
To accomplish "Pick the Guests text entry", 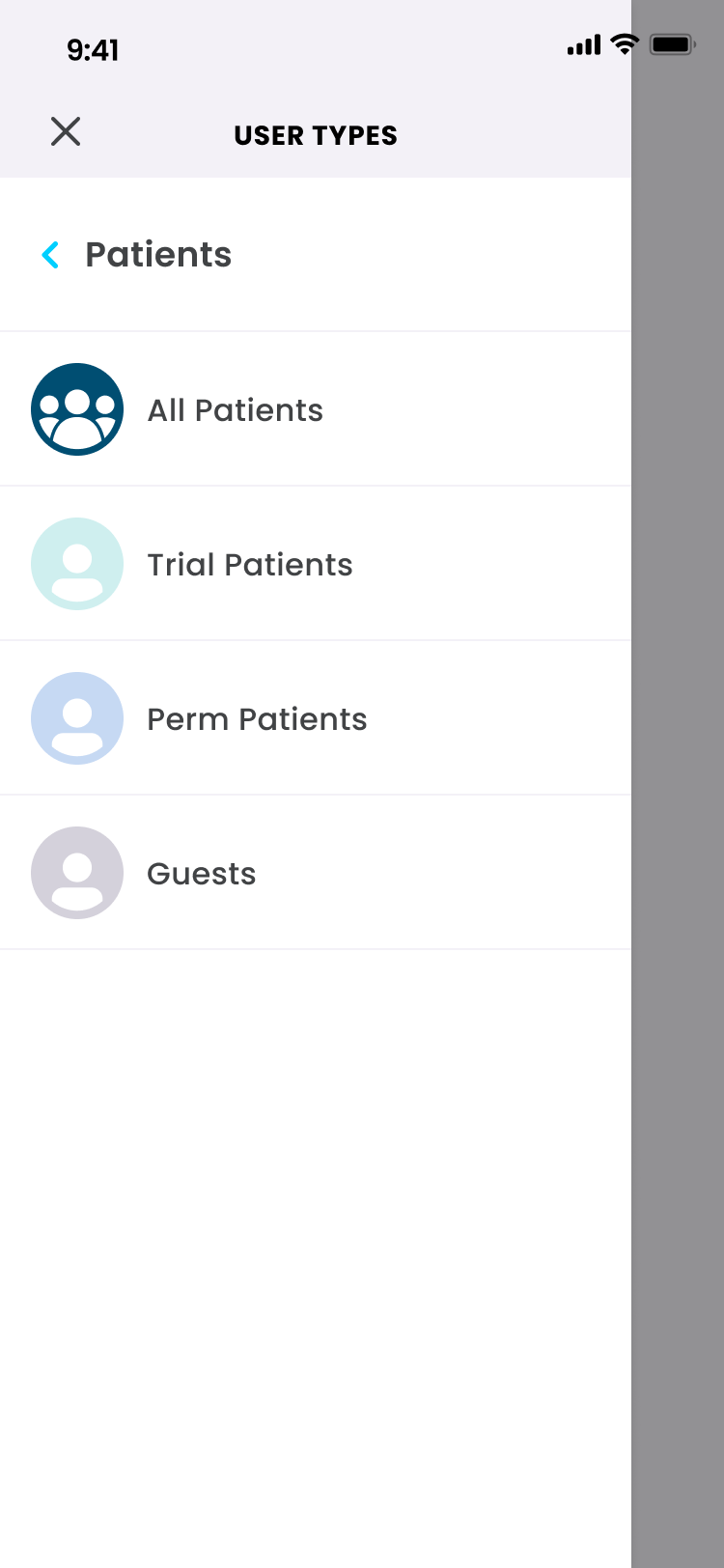I will point(202,874).
